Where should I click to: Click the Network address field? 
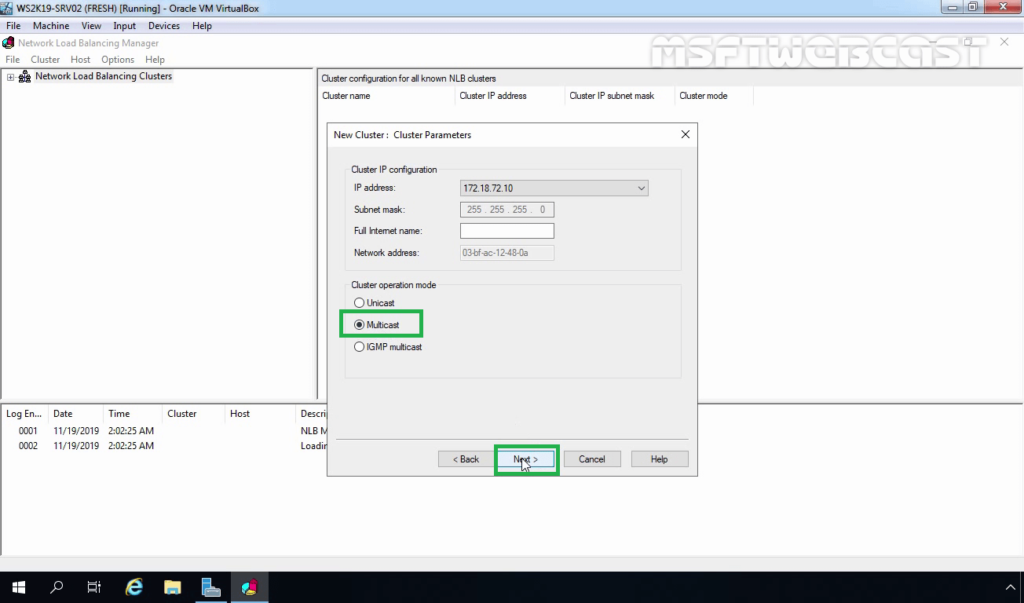(507, 253)
